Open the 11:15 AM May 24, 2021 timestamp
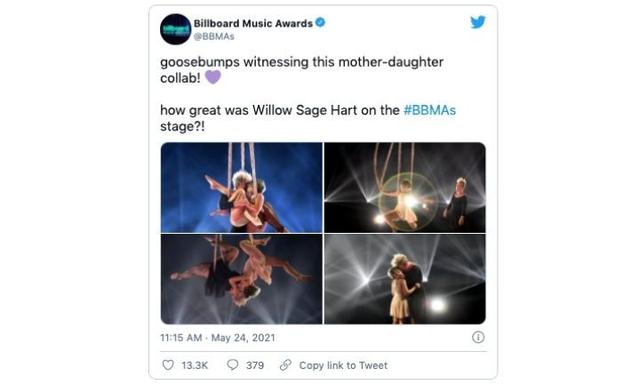This screenshot has width=640, height=384. point(218,338)
